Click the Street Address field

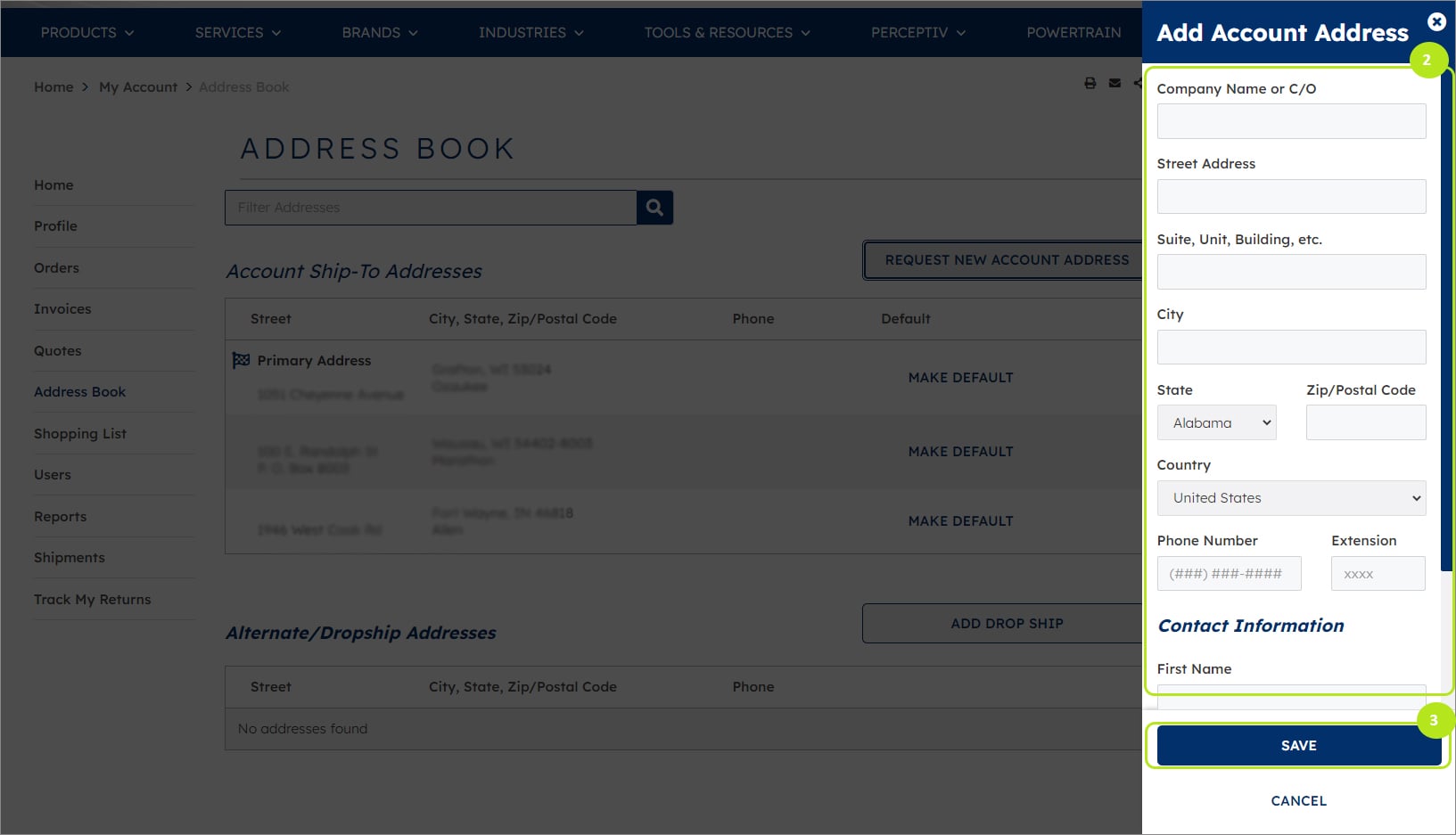[1292, 196]
